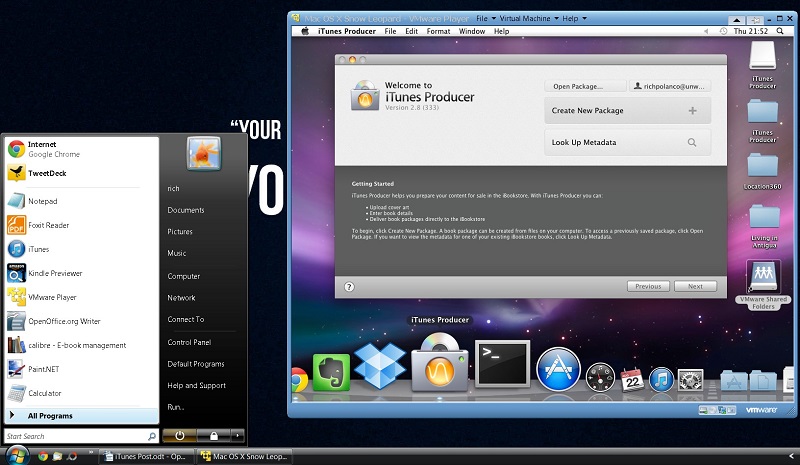Image resolution: width=800 pixels, height=465 pixels.
Task: Open calibre E-book management
Action: point(82,345)
